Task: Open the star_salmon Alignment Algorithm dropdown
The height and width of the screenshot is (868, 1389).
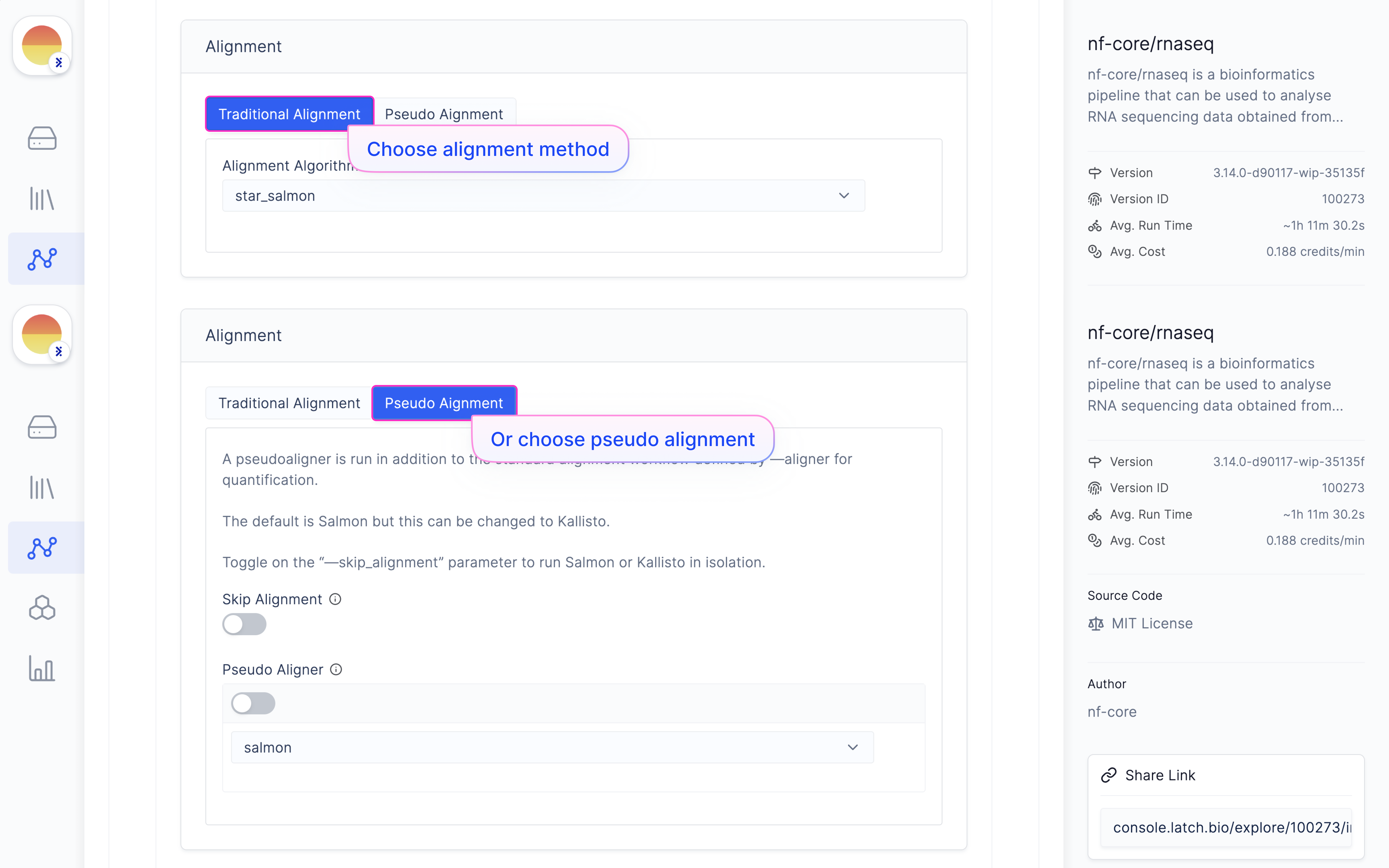Action: pos(543,196)
